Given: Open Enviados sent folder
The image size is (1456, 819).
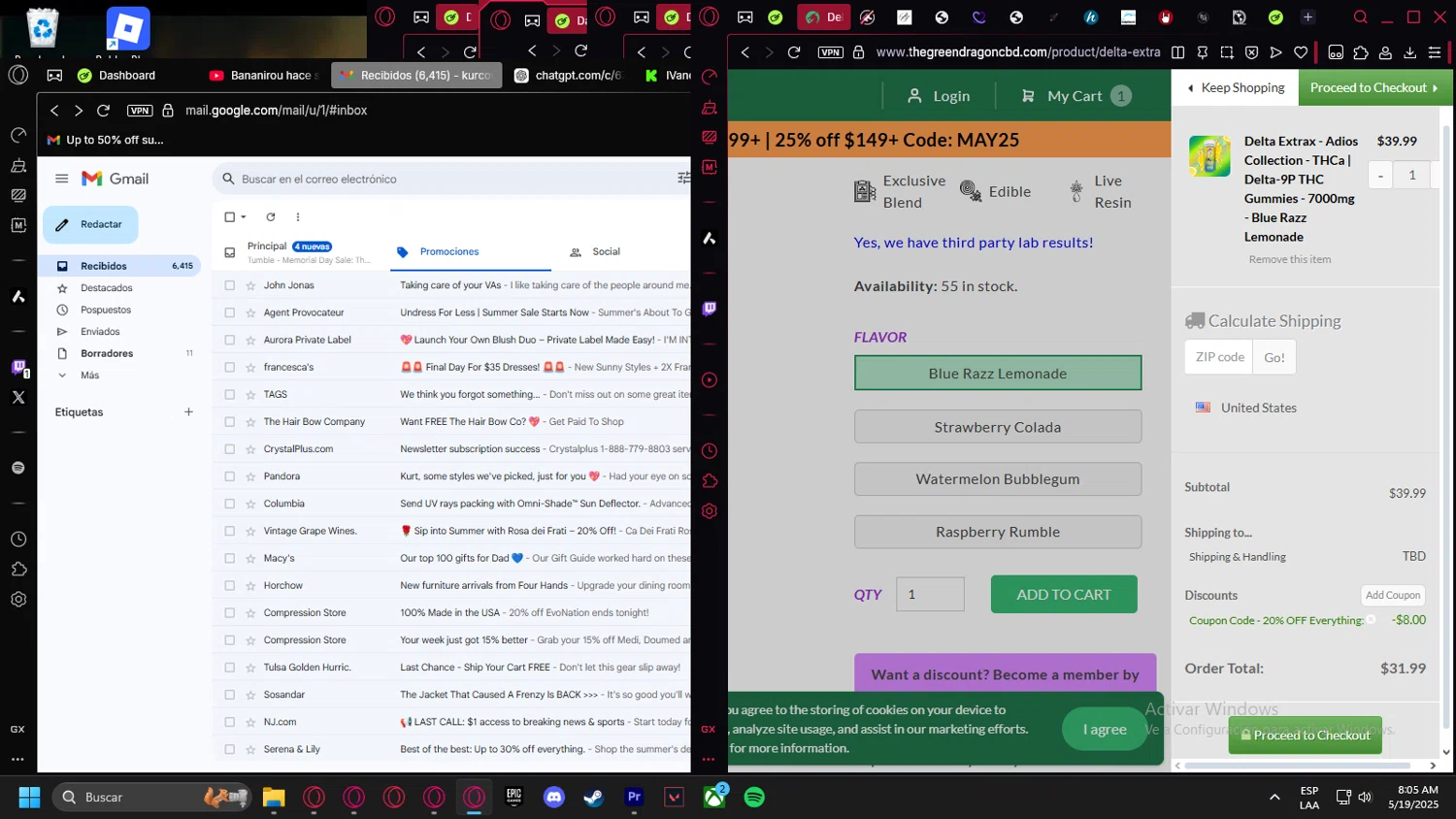Looking at the screenshot, I should (x=100, y=332).
